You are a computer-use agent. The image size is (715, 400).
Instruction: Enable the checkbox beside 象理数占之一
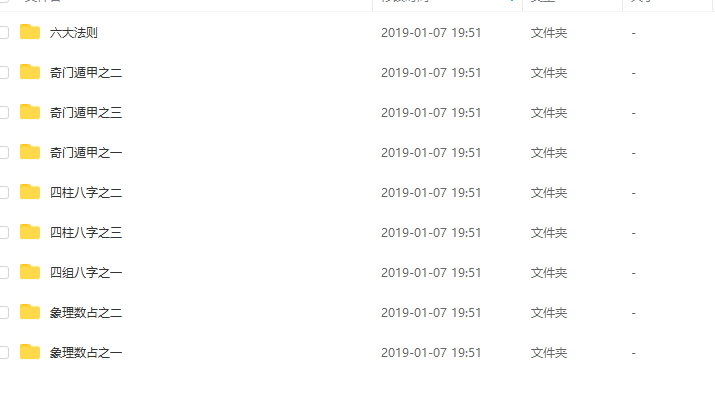coord(4,353)
